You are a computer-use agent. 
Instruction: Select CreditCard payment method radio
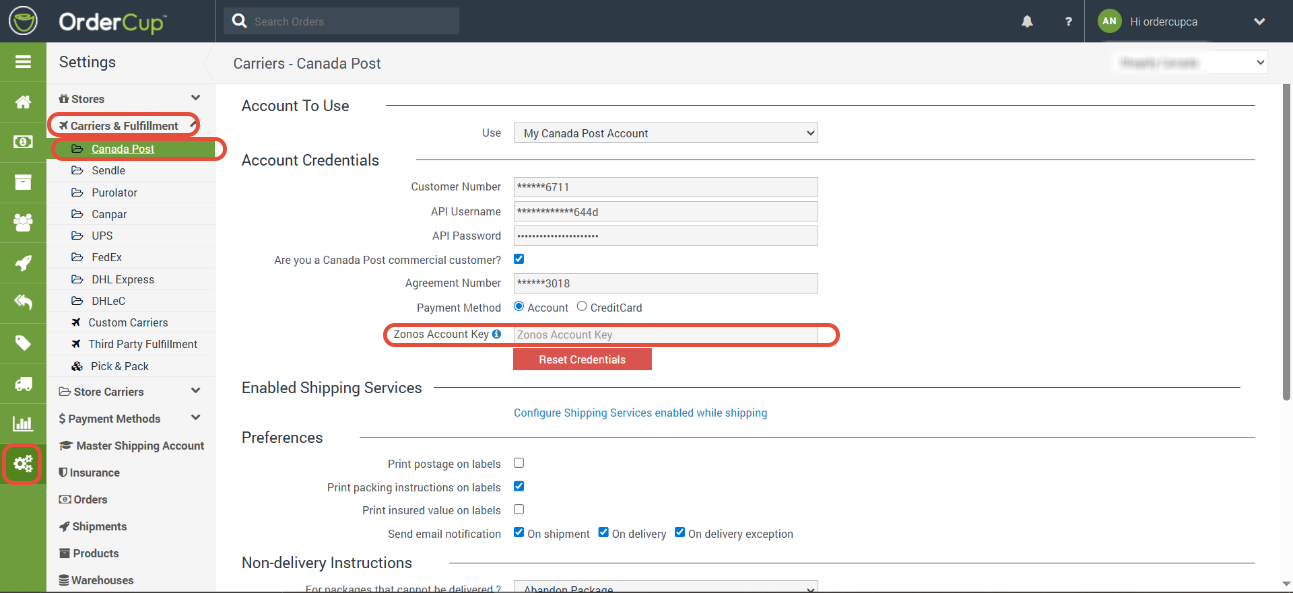tap(582, 307)
